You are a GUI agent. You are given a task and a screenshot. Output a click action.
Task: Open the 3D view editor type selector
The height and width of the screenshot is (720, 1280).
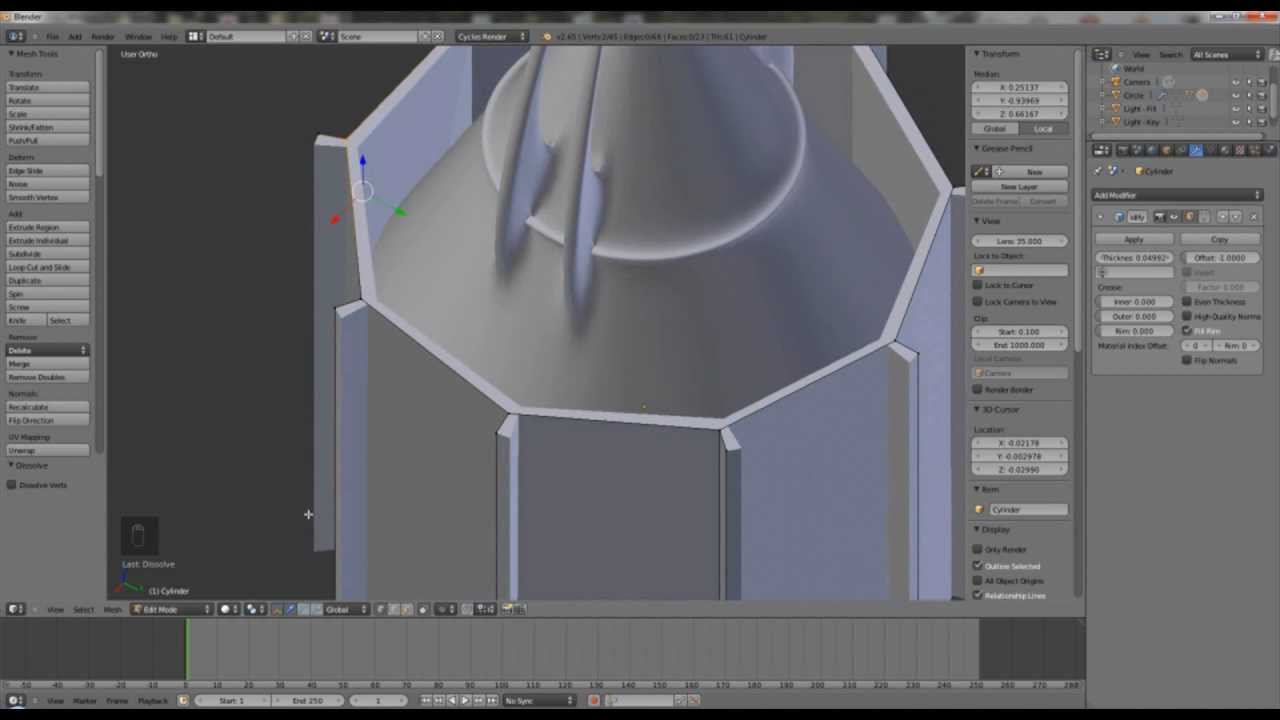pos(15,609)
